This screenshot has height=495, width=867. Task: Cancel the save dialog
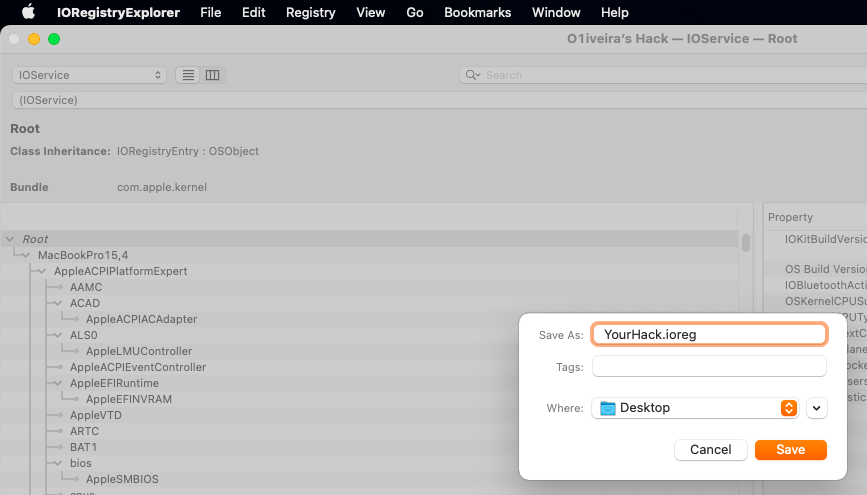coord(711,450)
